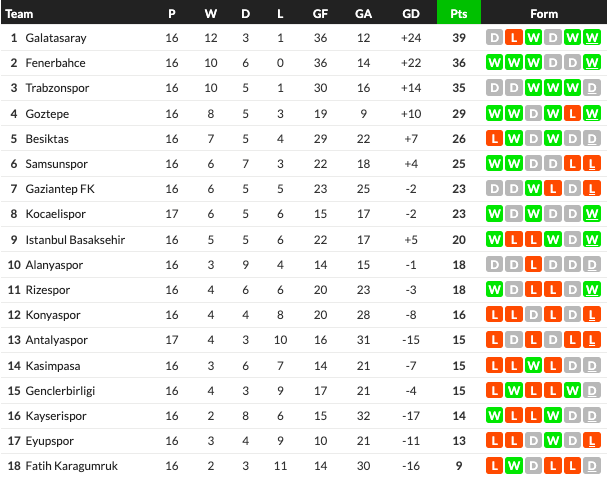Click the GD column header

coord(410,14)
